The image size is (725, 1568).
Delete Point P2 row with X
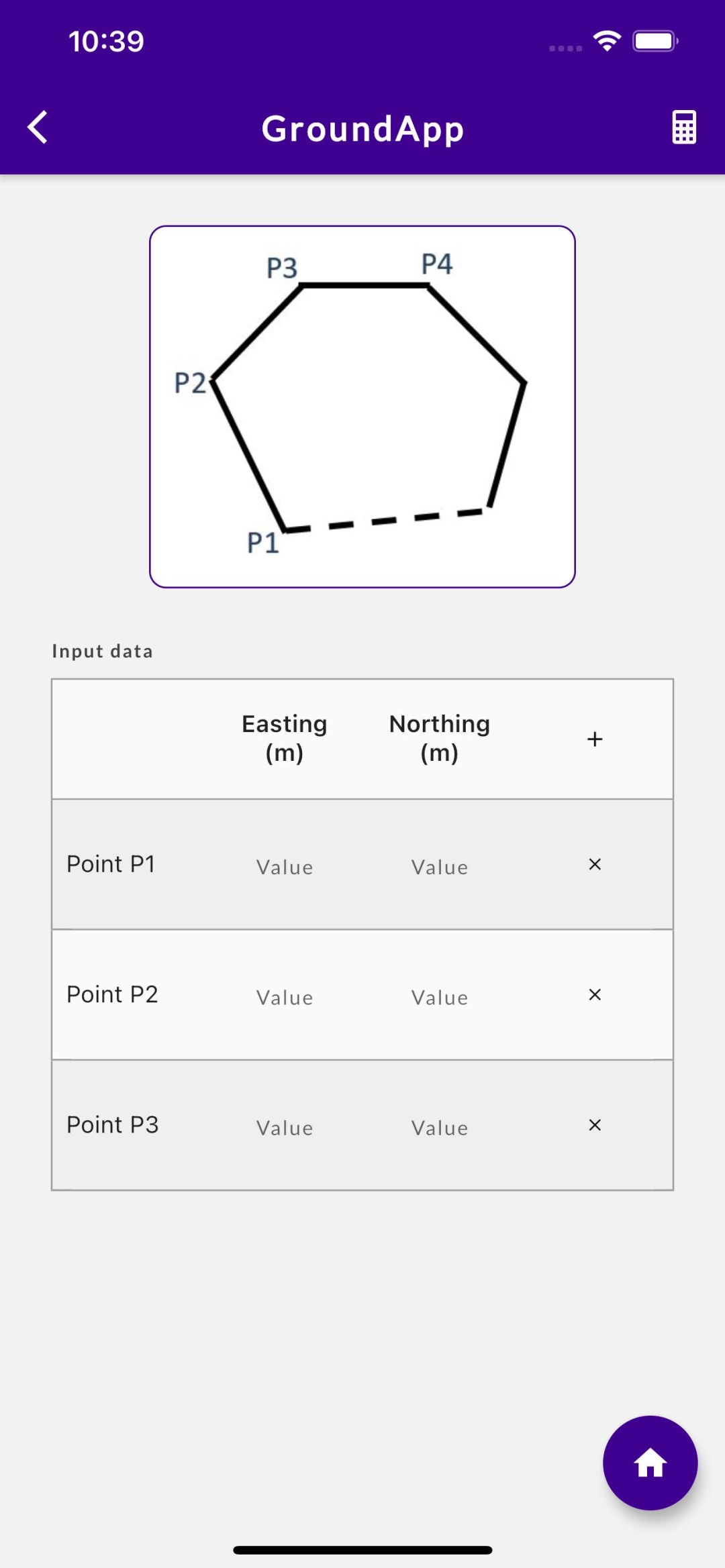[595, 994]
